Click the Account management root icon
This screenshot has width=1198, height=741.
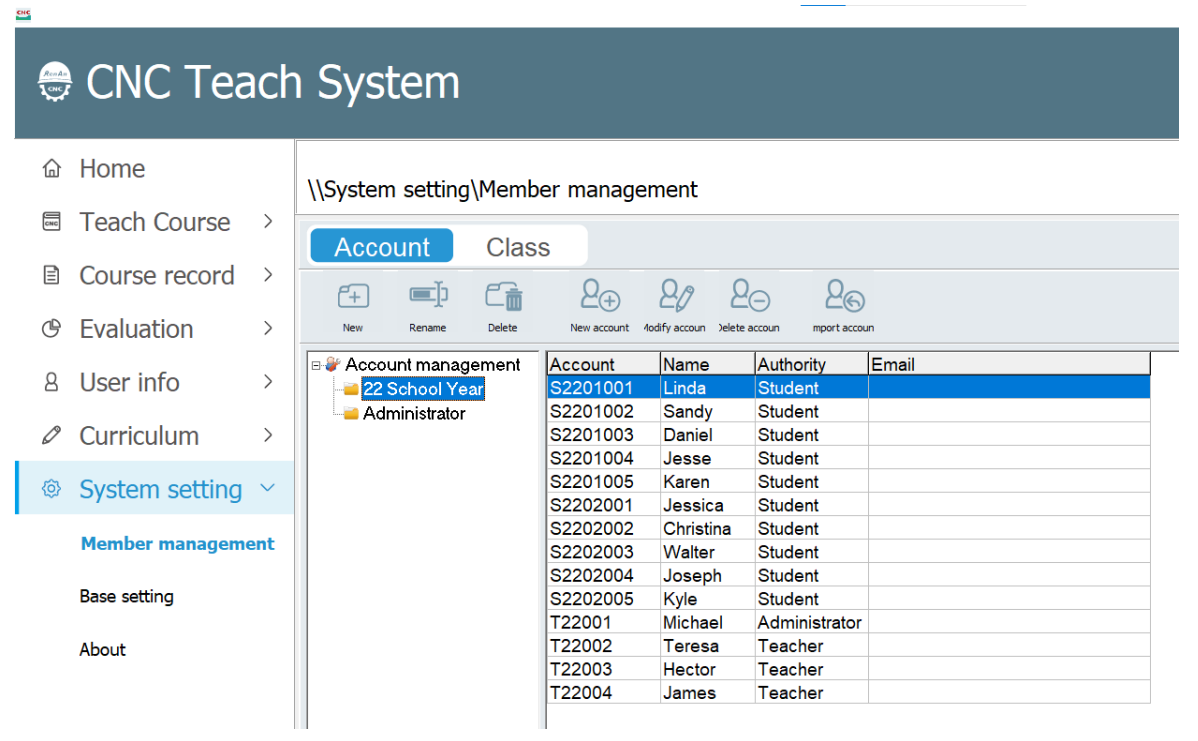(x=332, y=364)
